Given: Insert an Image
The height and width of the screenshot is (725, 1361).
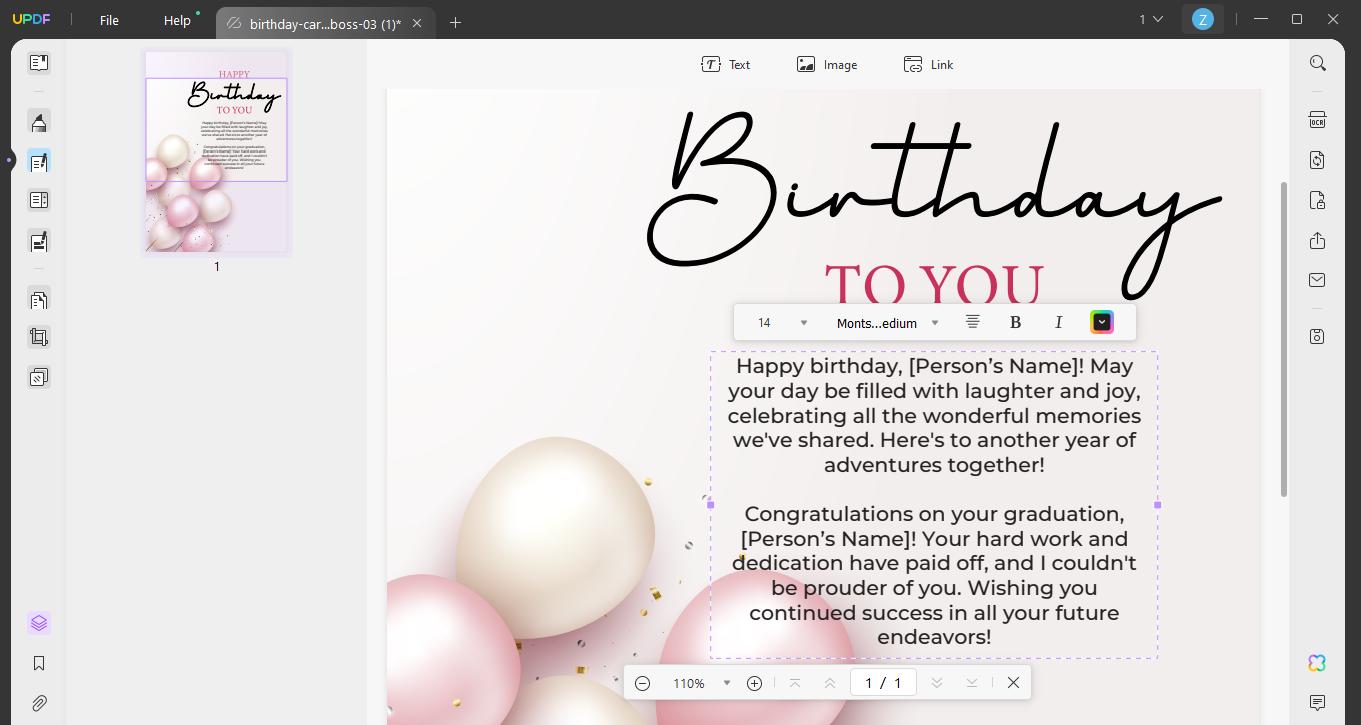Looking at the screenshot, I should point(827,64).
